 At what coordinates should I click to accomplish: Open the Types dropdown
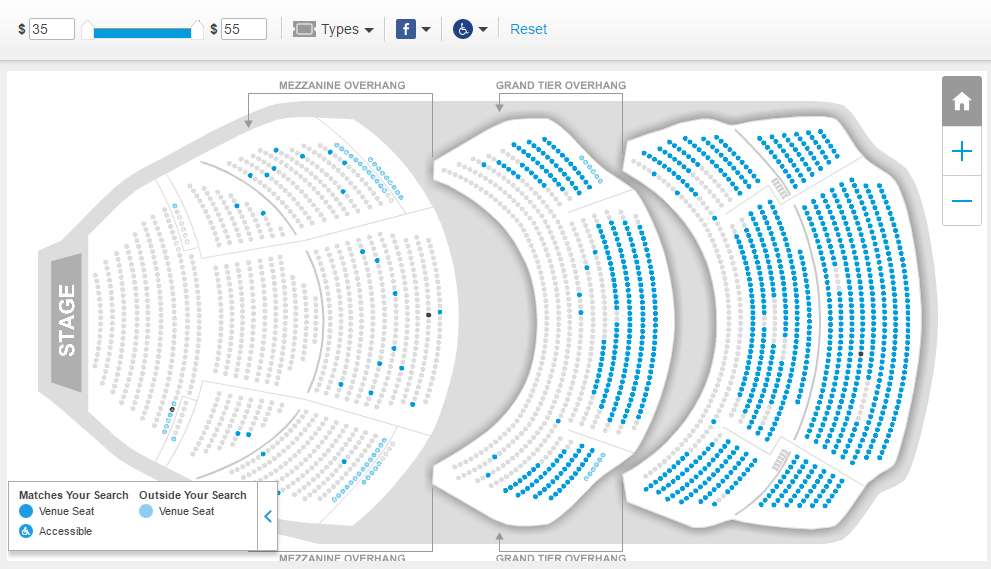point(333,29)
